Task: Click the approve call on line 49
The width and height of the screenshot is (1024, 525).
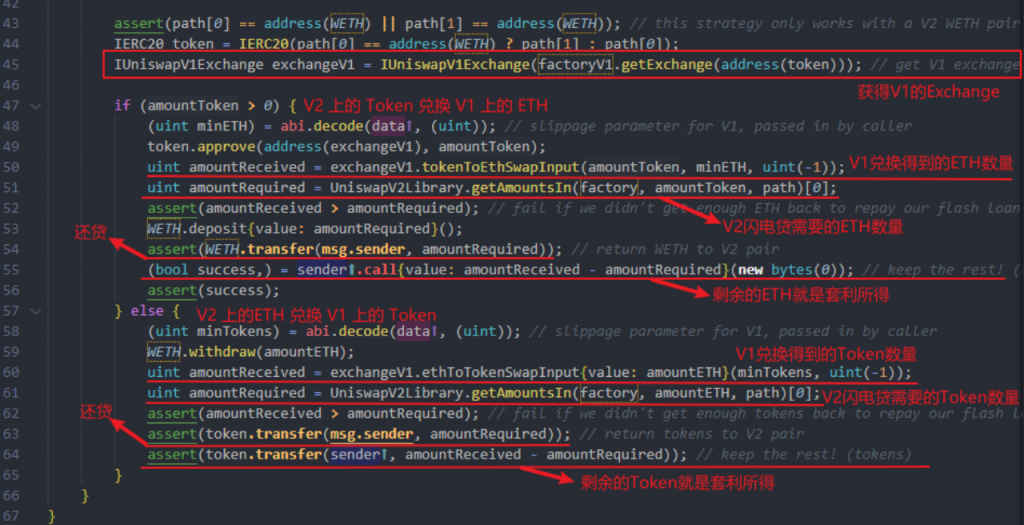Action: 227,147
